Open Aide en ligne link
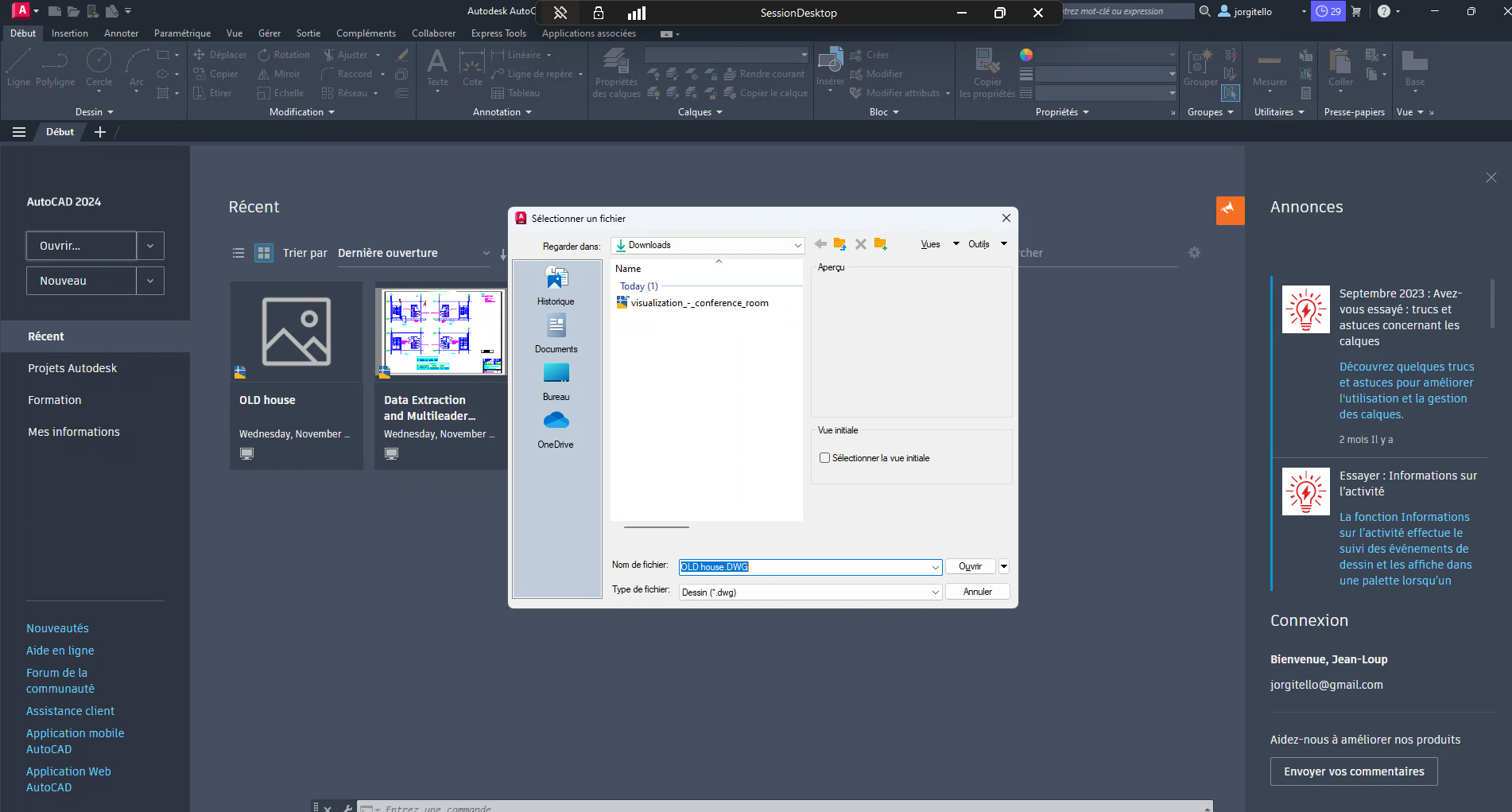 point(60,651)
